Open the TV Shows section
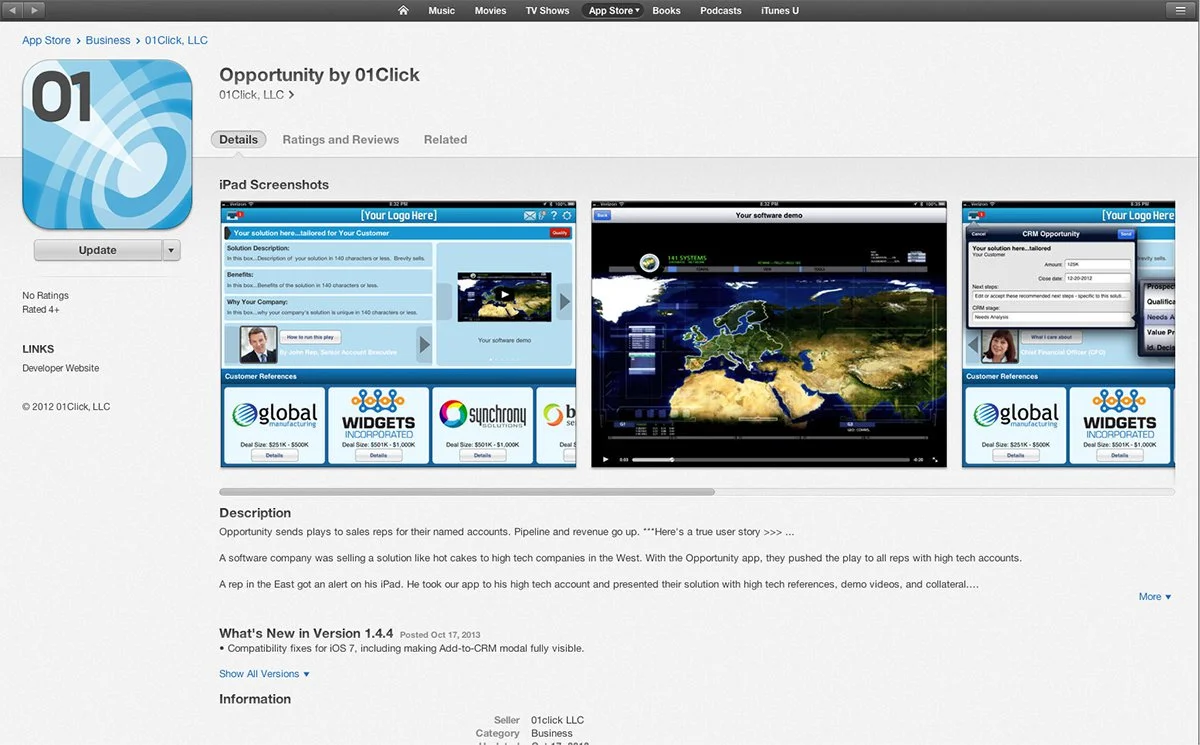Viewport: 1200px width, 745px height. (547, 11)
